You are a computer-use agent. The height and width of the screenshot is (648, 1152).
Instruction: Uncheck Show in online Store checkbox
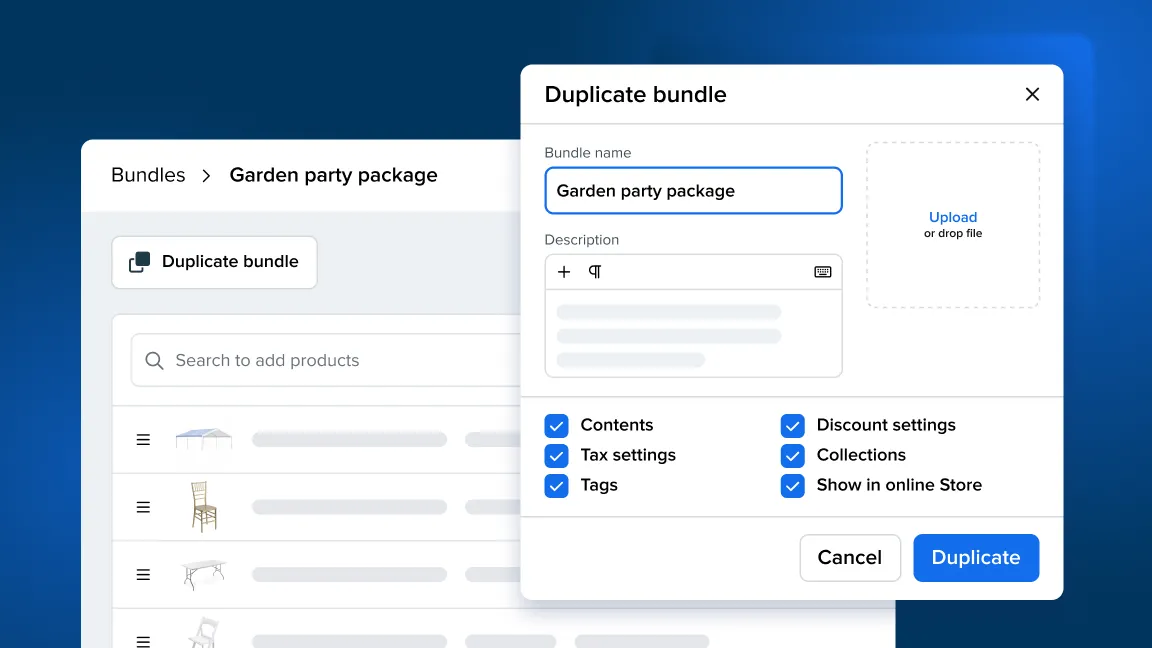point(792,486)
